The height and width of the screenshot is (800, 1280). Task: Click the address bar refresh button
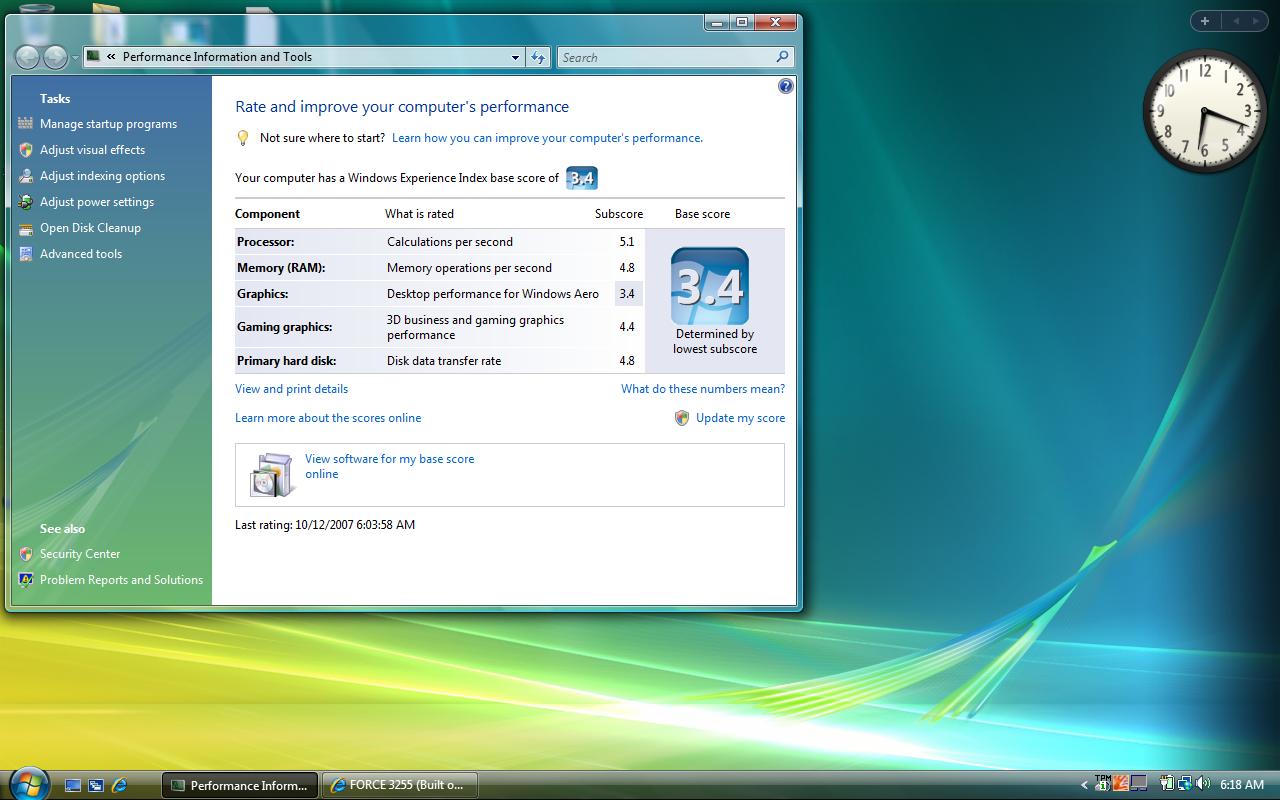538,57
